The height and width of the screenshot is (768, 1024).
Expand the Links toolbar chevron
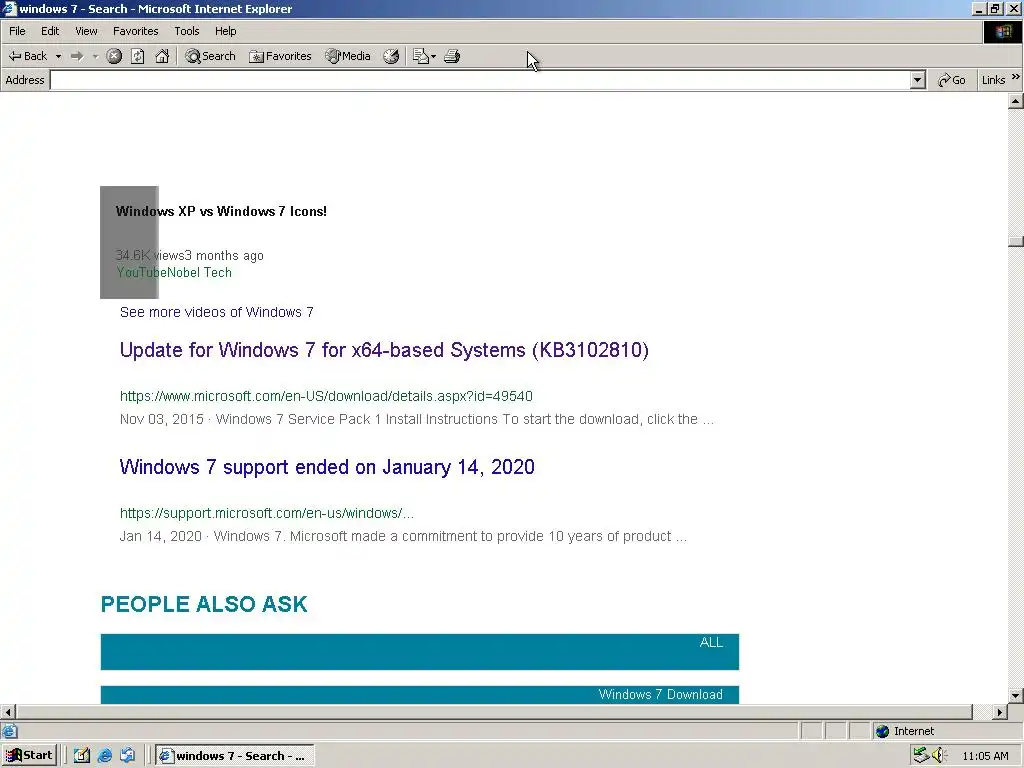pyautogui.click(x=1016, y=77)
